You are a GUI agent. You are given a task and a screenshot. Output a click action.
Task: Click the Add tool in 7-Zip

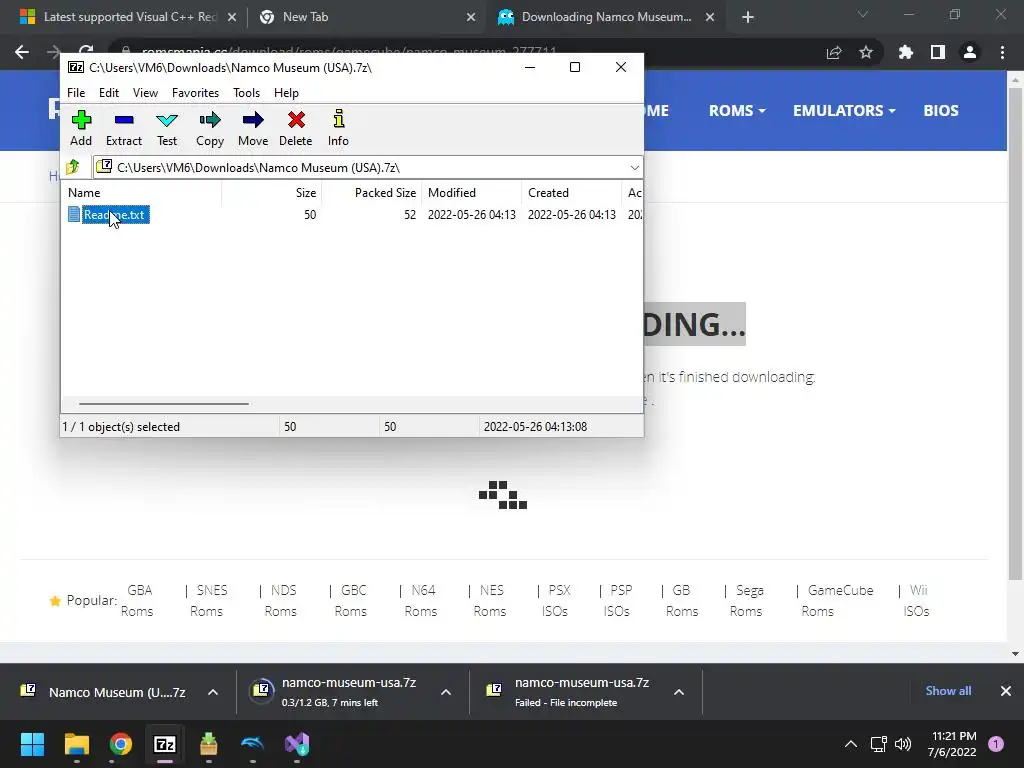(x=81, y=128)
